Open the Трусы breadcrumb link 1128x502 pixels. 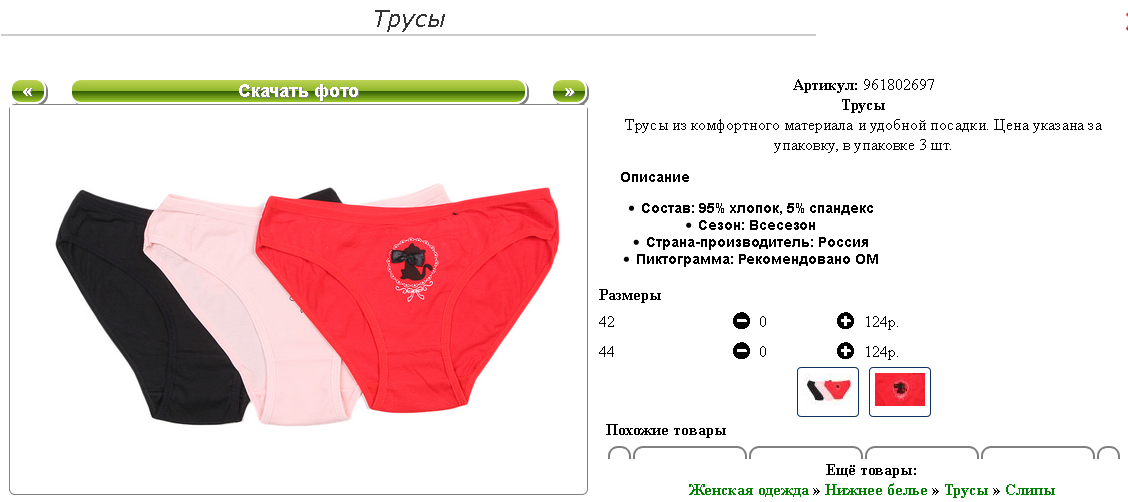966,490
